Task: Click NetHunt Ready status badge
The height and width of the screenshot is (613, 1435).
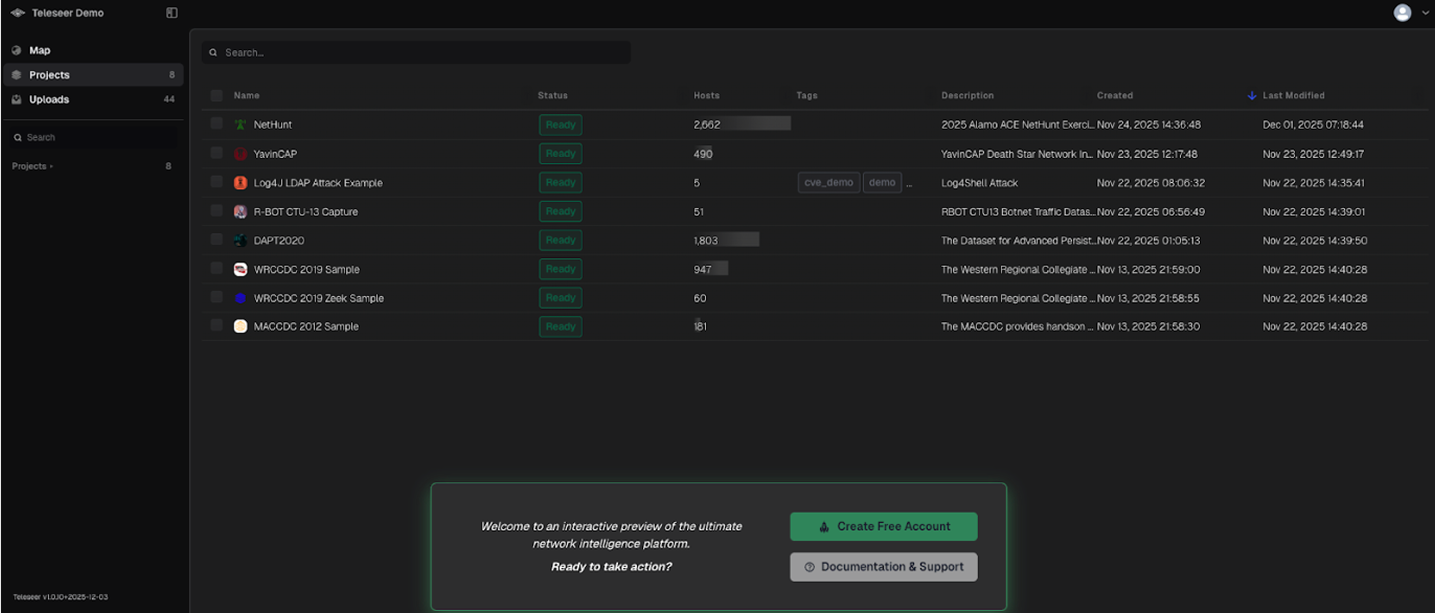Action: pyautogui.click(x=561, y=125)
